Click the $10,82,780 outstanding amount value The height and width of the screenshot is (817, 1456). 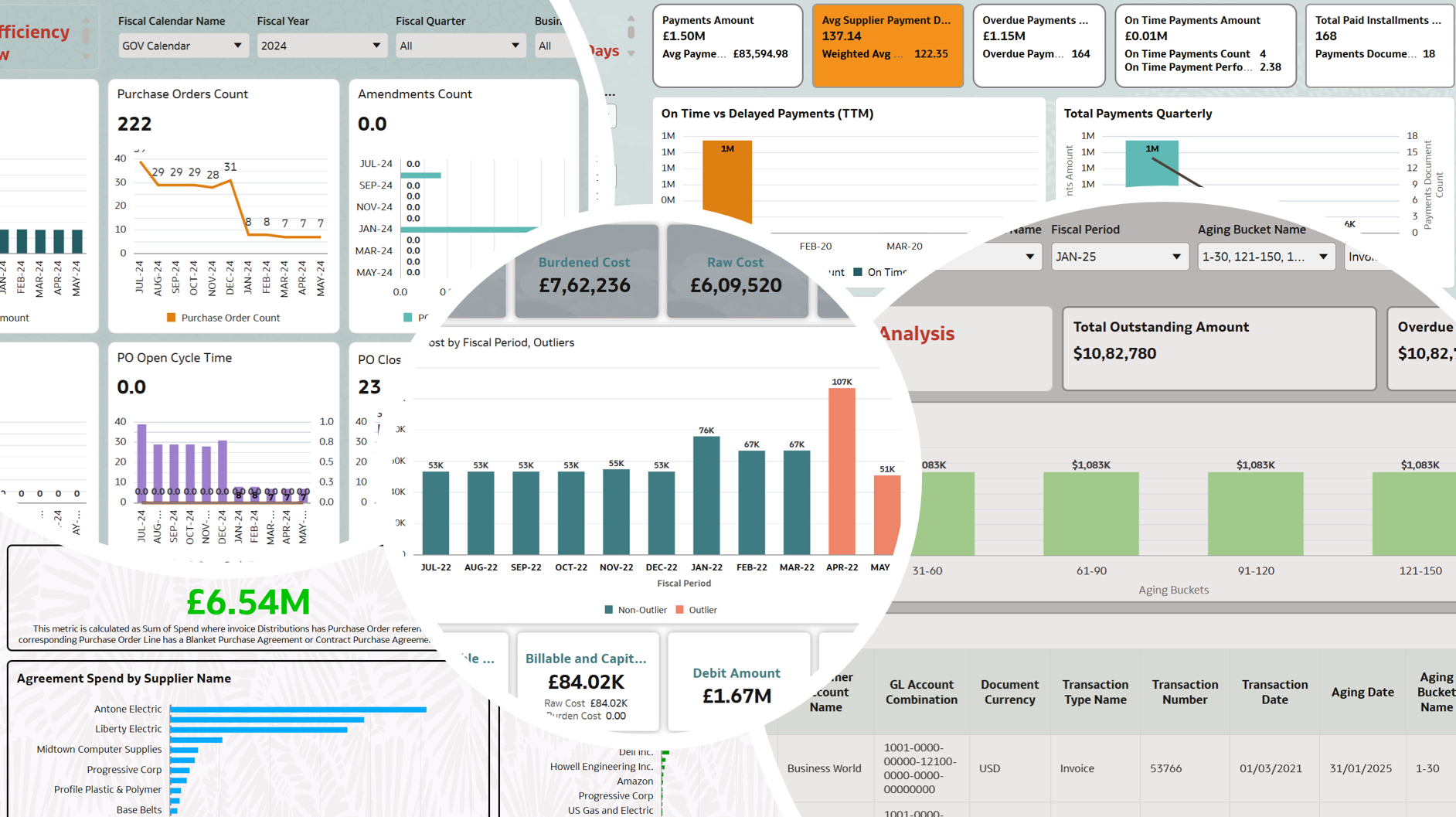pos(1114,353)
